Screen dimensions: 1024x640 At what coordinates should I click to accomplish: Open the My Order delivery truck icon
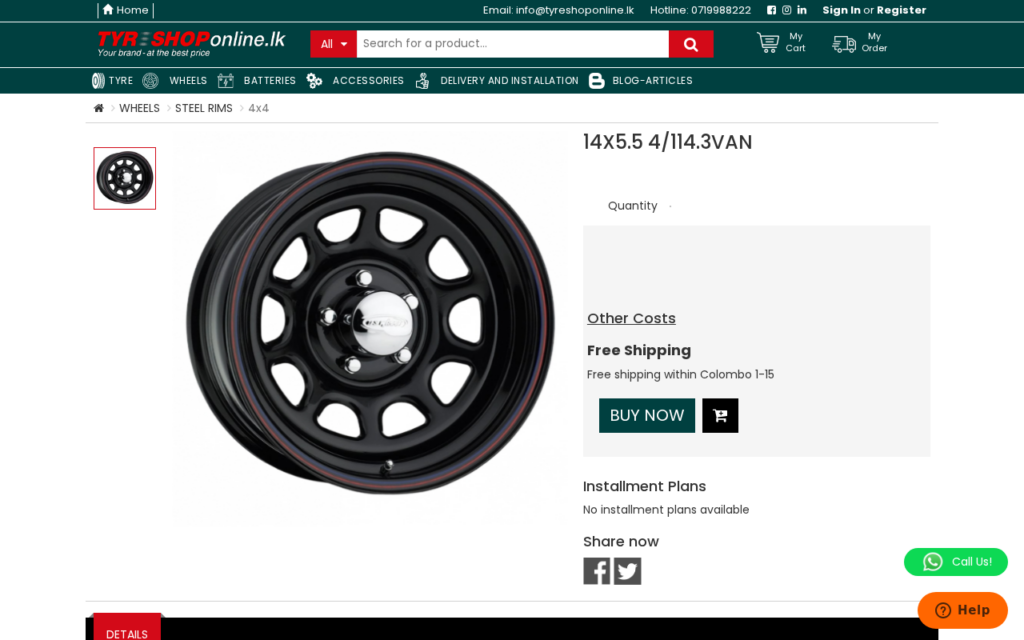pyautogui.click(x=844, y=44)
